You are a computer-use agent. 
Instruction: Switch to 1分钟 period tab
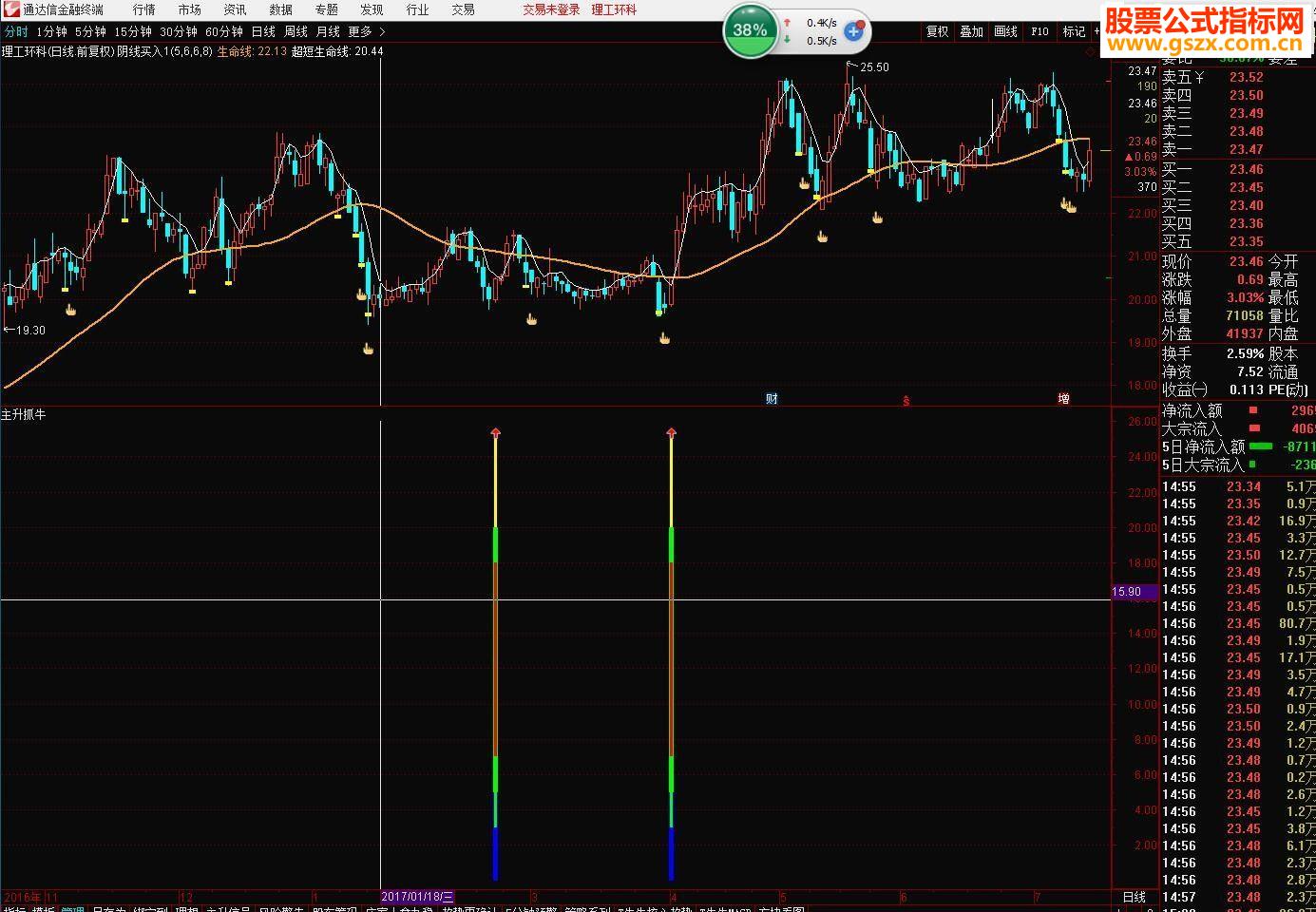coord(52,31)
